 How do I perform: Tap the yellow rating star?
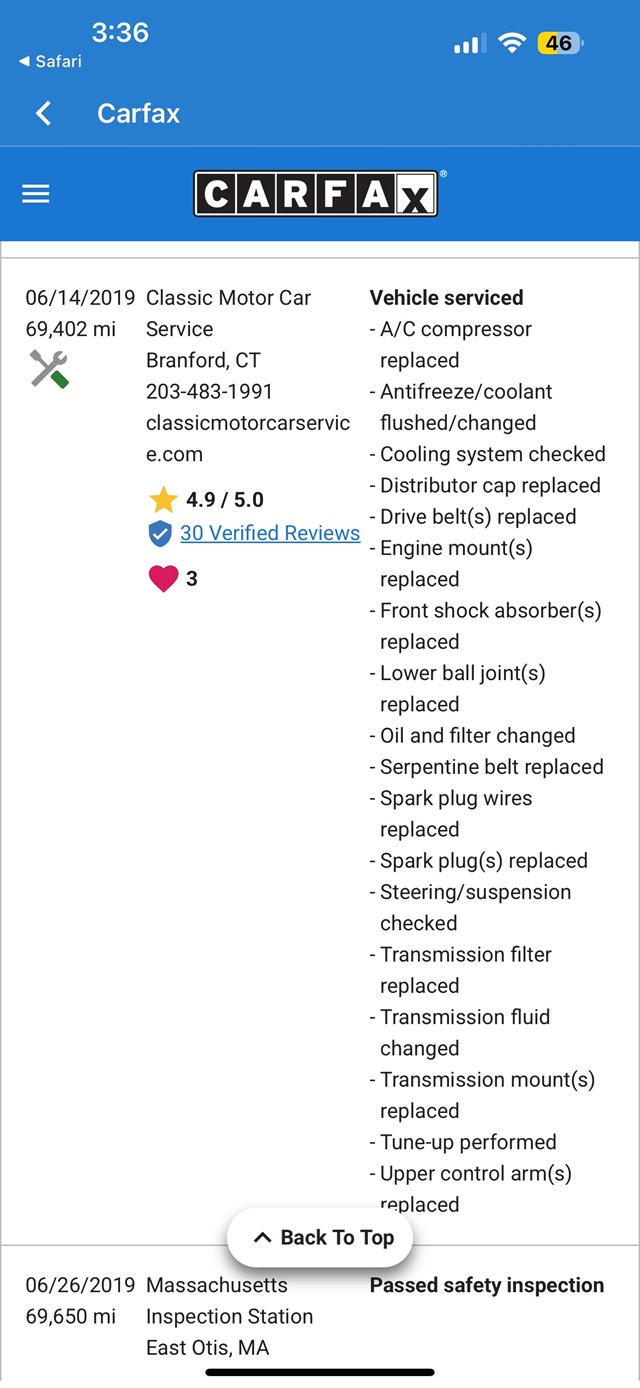162,500
